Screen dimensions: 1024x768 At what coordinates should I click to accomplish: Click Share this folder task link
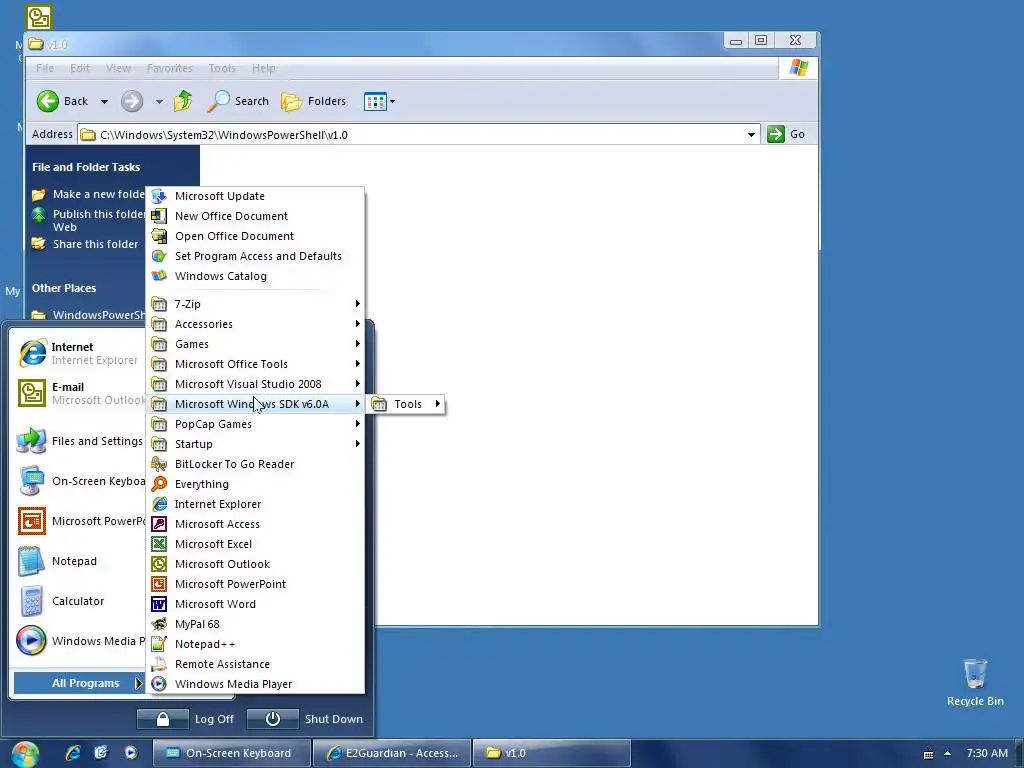click(95, 244)
